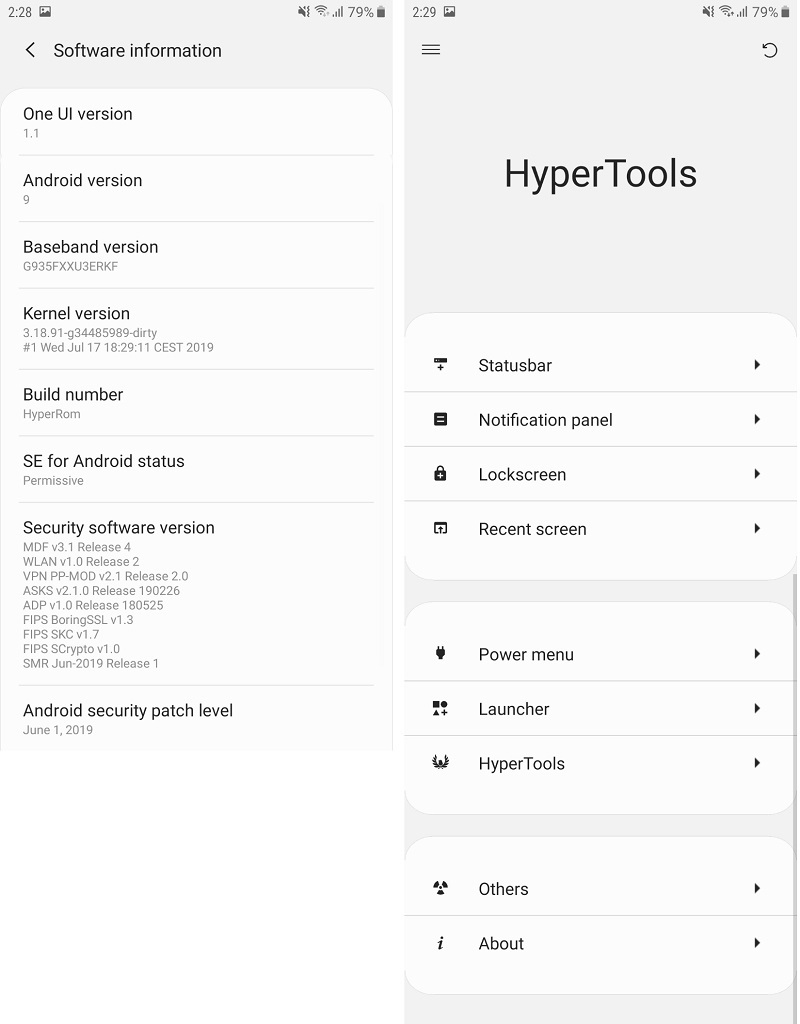Open the Lockscreen entry
This screenshot has height=1024, width=800.
600,473
